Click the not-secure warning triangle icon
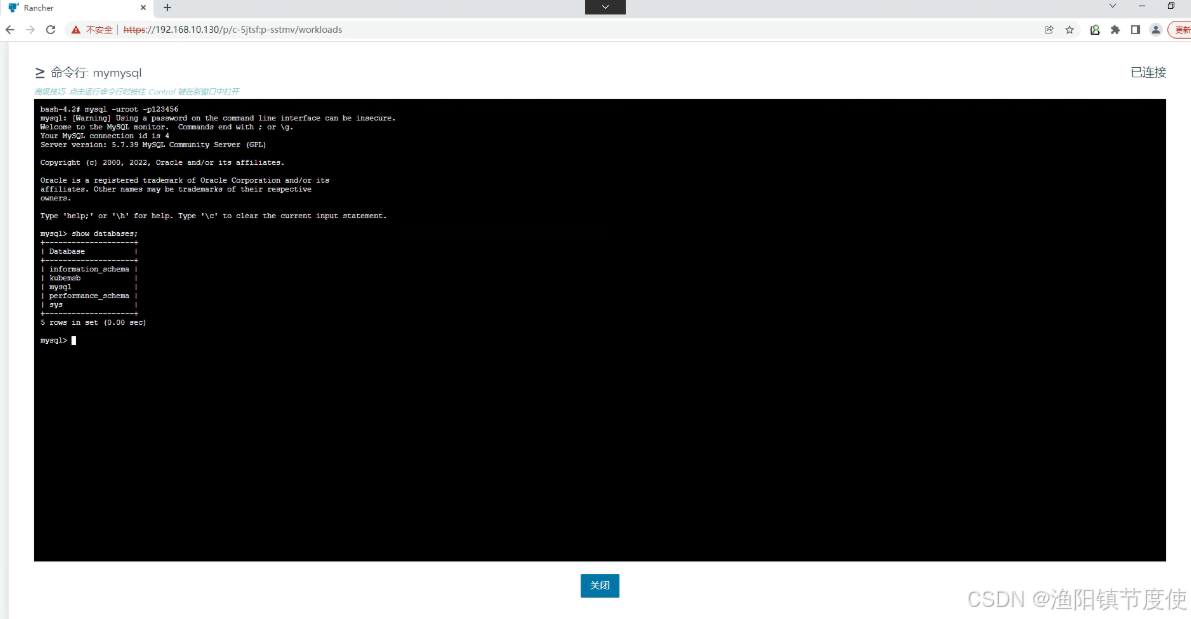Image resolution: width=1191 pixels, height=619 pixels. point(76,30)
